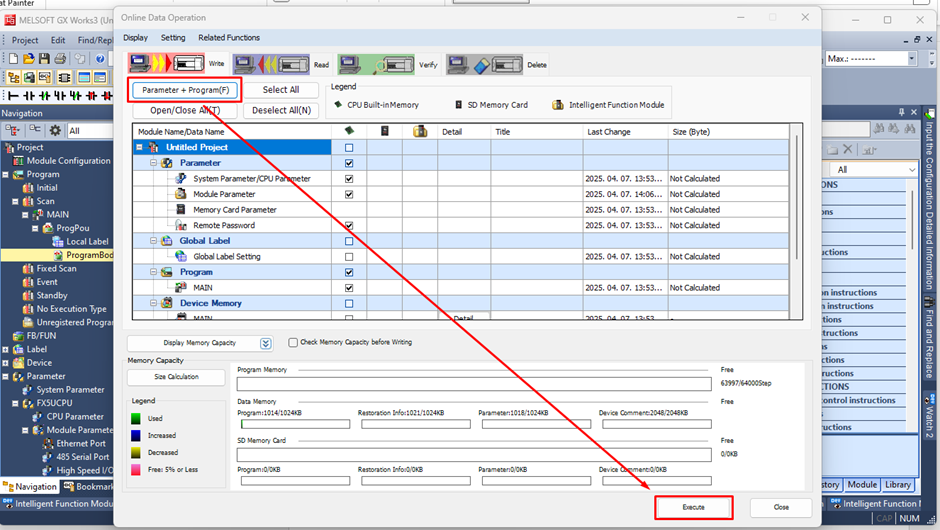Uncheck the Module Parameter row checkbox
This screenshot has height=530, width=940.
click(x=349, y=194)
